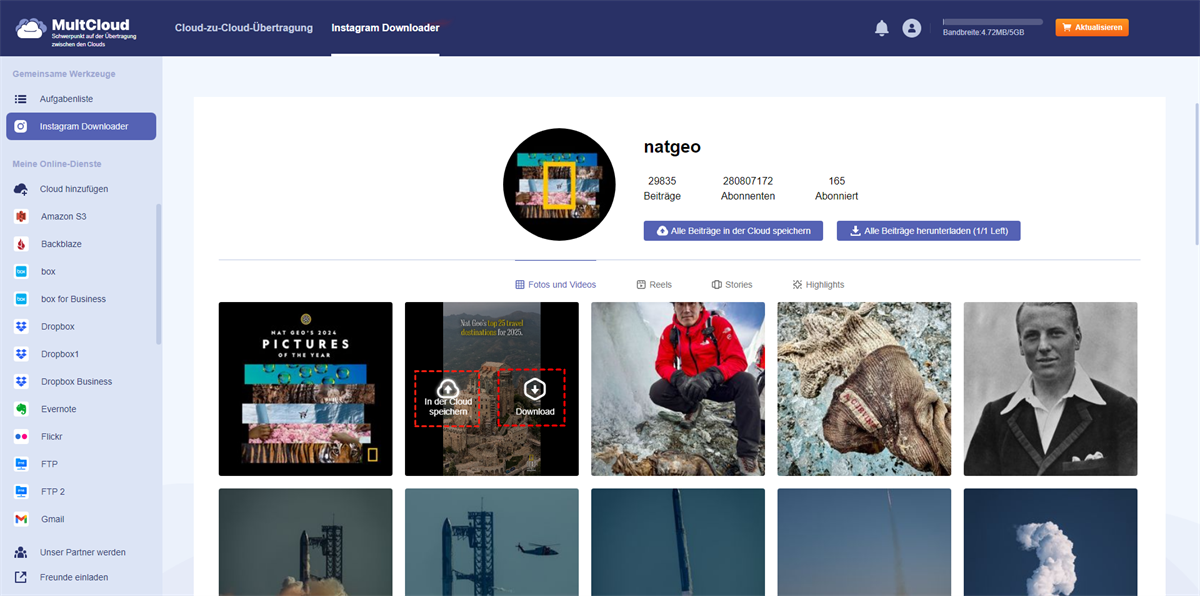Open the red-jacket climber photo
Screen dimensions: 1200x596
tap(678, 389)
